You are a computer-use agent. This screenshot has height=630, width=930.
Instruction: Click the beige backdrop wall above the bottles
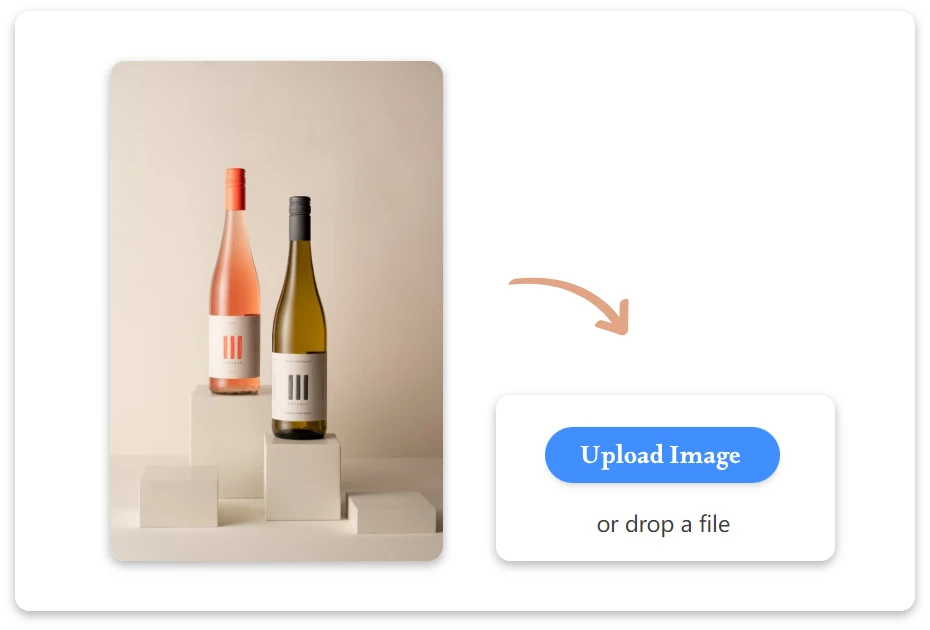[276, 113]
